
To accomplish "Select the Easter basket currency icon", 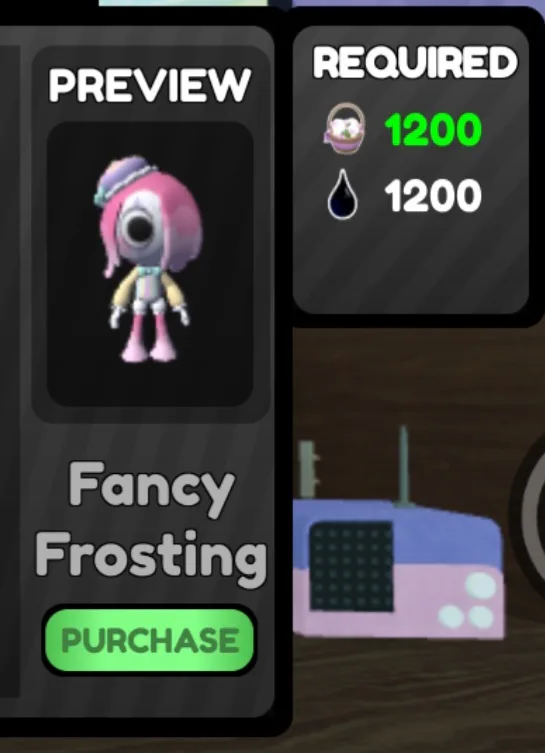I will click(345, 129).
